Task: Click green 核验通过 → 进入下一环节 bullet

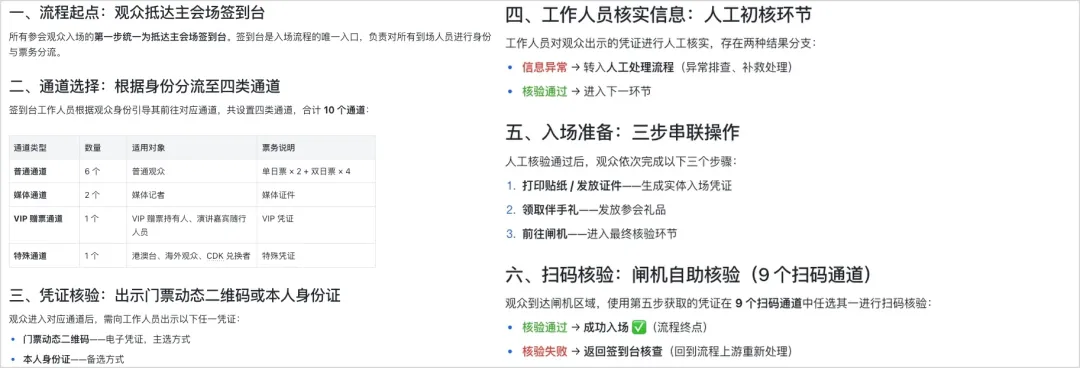Action: (x=587, y=91)
